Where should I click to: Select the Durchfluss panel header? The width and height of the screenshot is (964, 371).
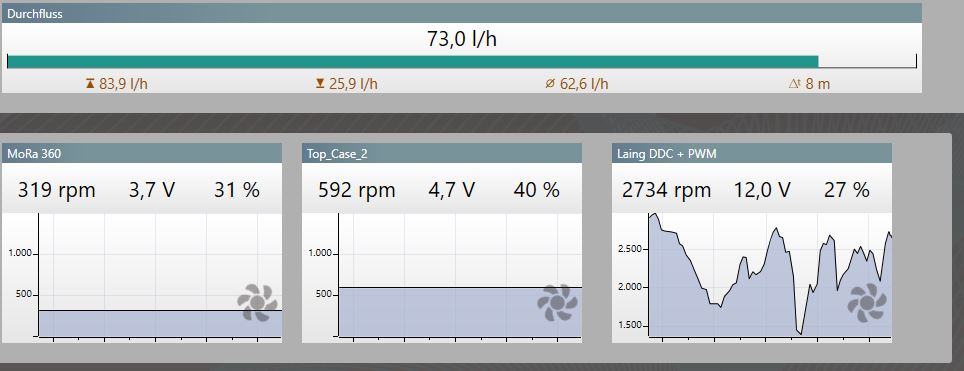[462, 14]
